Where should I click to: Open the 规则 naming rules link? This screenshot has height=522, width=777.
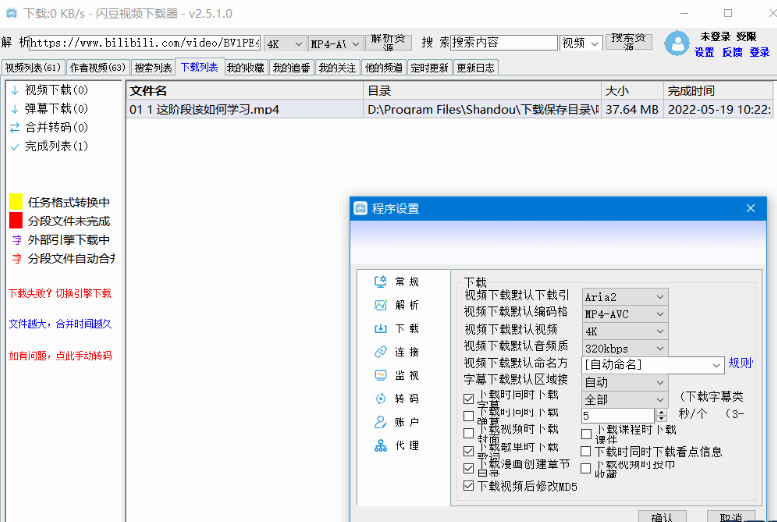coord(740,363)
